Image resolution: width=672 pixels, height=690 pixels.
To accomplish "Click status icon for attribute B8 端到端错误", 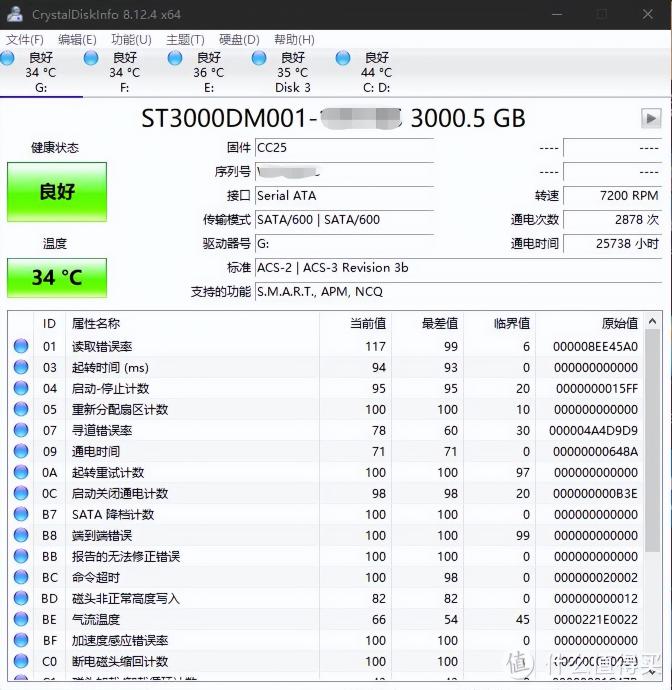I will (21, 535).
